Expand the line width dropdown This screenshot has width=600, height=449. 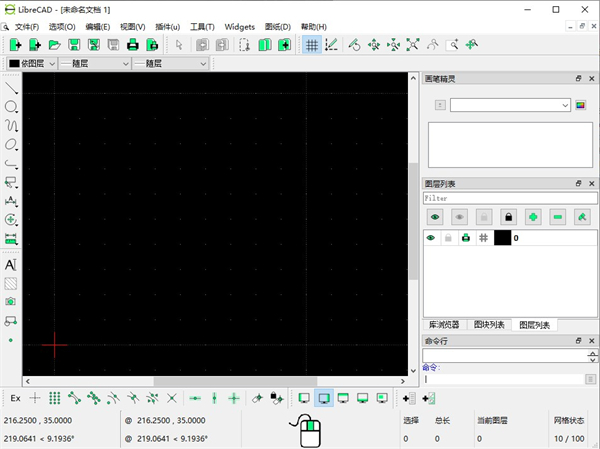[170, 63]
